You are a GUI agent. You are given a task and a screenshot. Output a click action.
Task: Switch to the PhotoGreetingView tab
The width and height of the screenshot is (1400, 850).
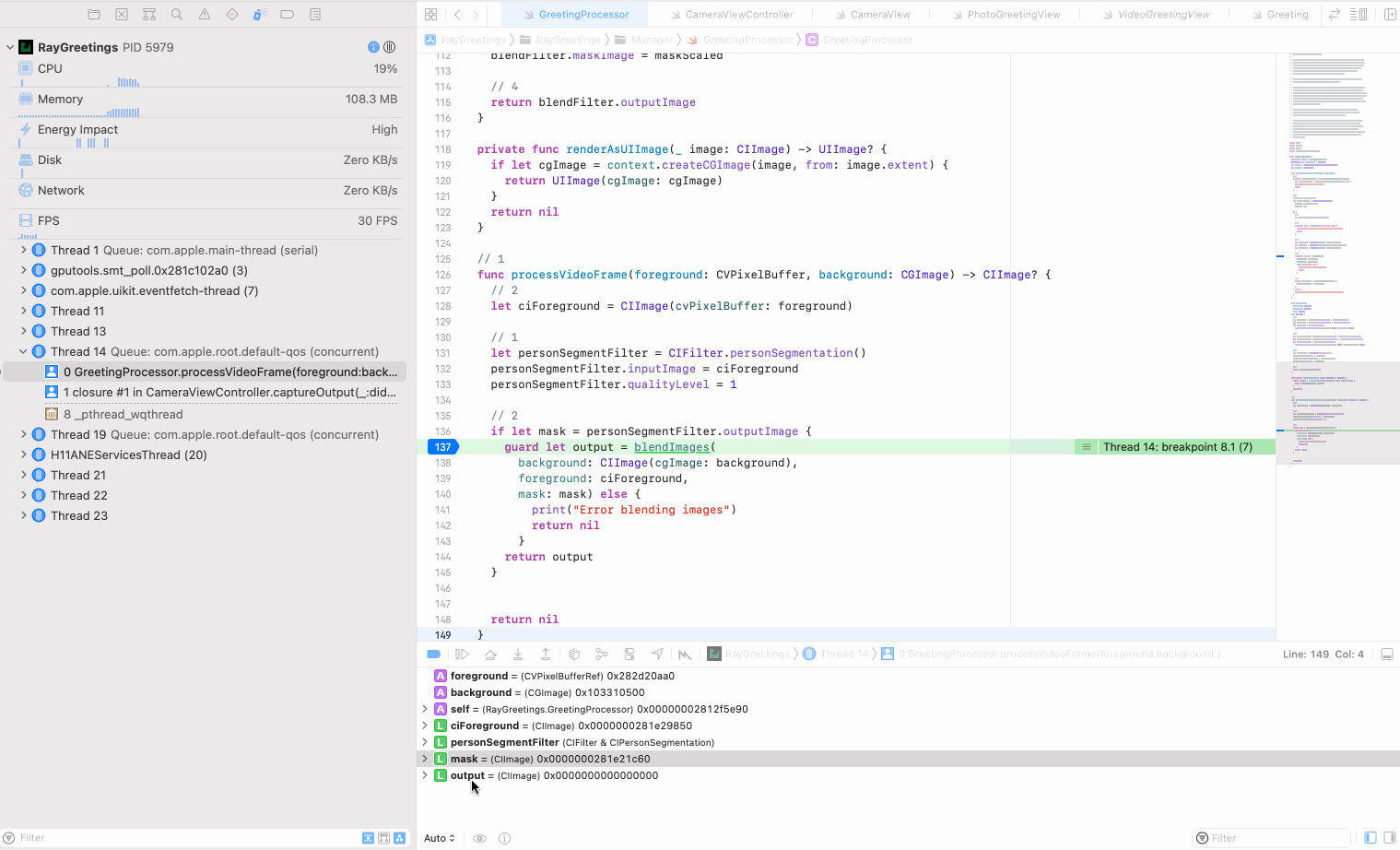[1006, 15]
